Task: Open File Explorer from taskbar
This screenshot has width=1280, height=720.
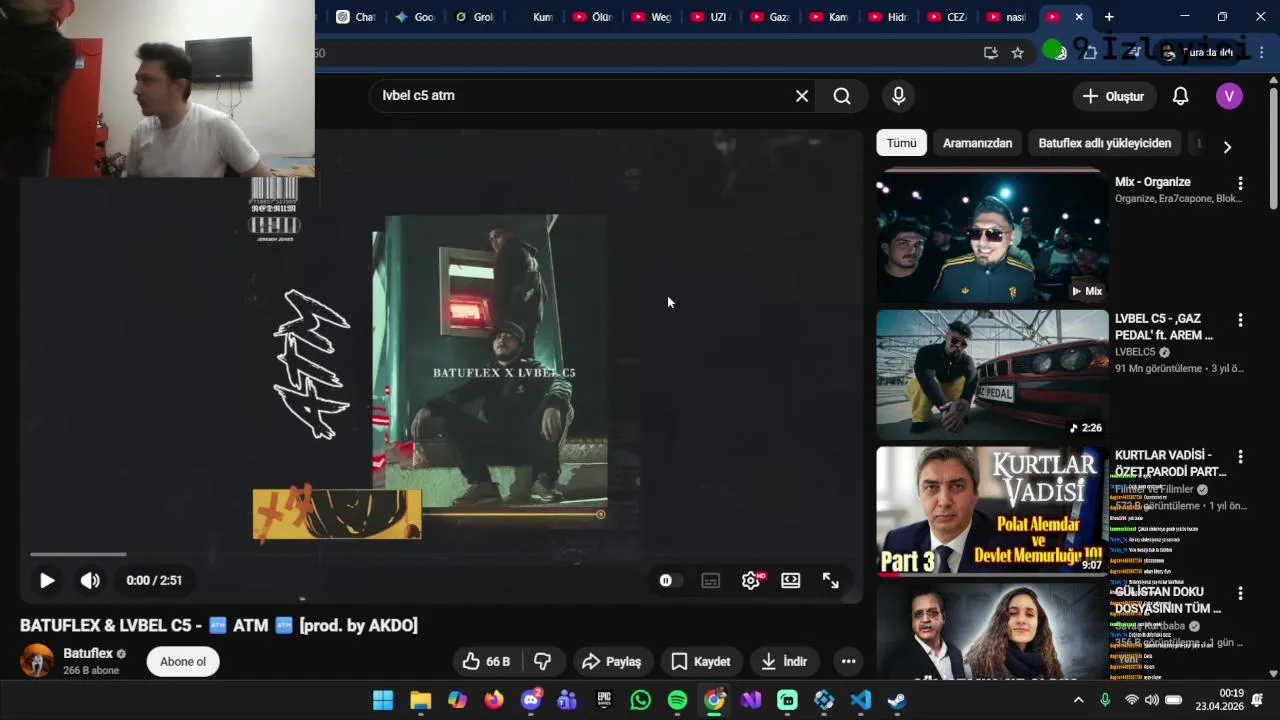Action: click(420, 700)
